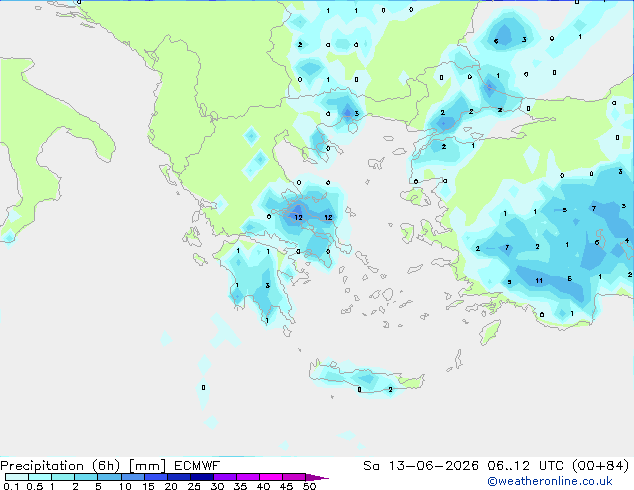This screenshot has height=490, width=634.
Task: Click the '25' legend scale label
Action: point(194,486)
